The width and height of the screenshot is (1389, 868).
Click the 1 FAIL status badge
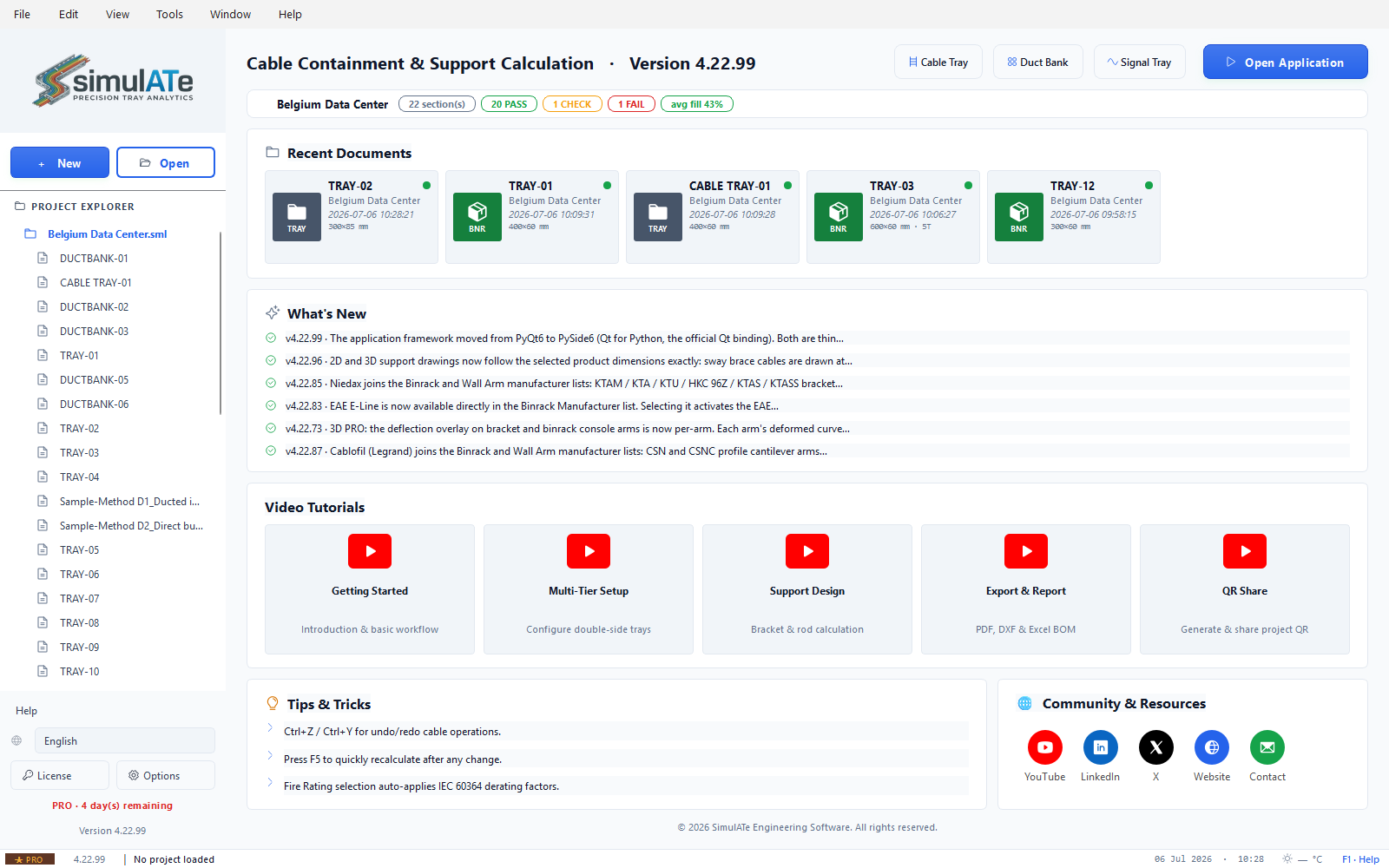coord(631,104)
